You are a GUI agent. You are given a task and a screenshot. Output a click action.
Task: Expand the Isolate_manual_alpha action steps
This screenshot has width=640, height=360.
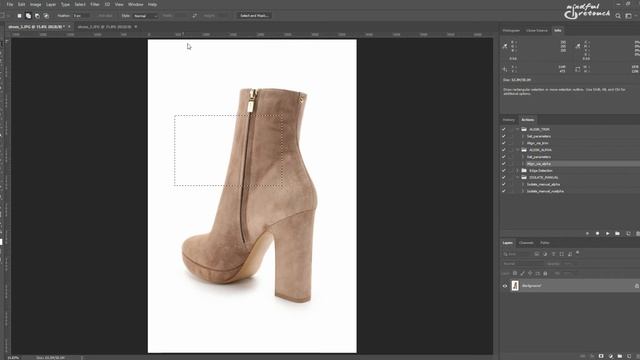point(523,184)
